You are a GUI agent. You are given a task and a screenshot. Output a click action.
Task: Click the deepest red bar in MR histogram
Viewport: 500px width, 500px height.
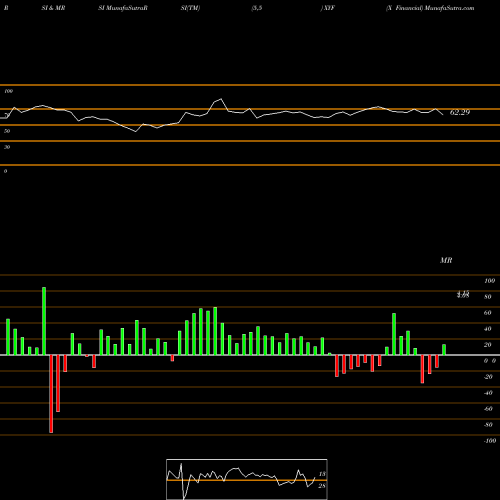pyautogui.click(x=51, y=394)
